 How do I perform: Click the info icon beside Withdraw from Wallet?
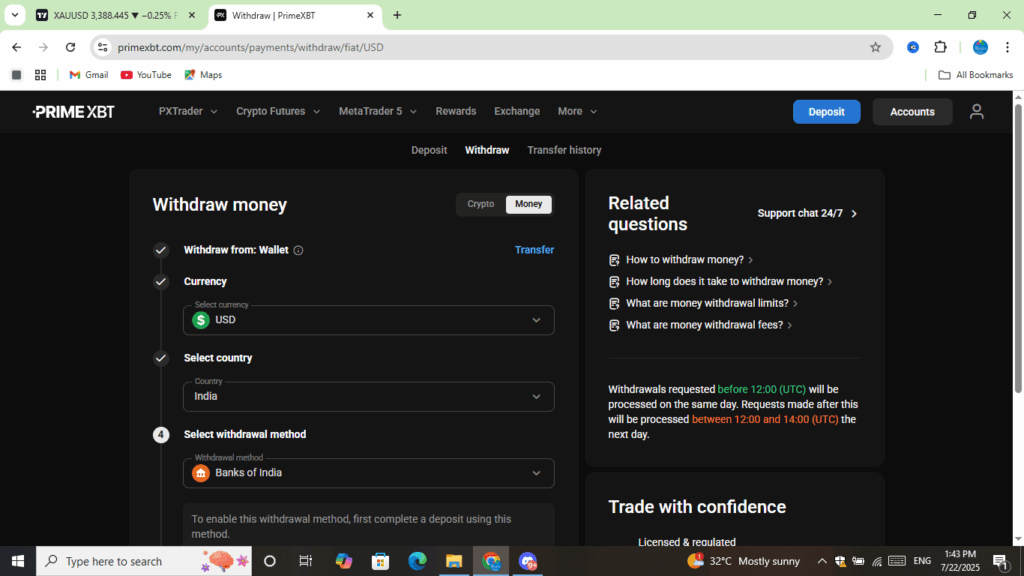298,250
